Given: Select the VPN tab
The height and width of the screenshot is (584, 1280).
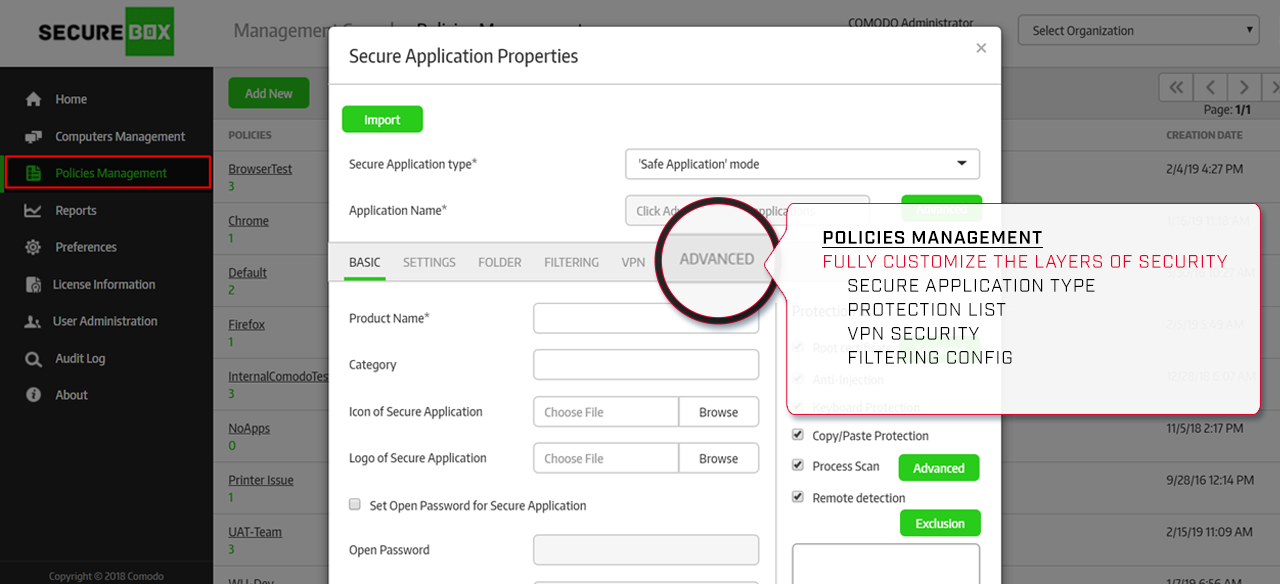Looking at the screenshot, I should (633, 262).
